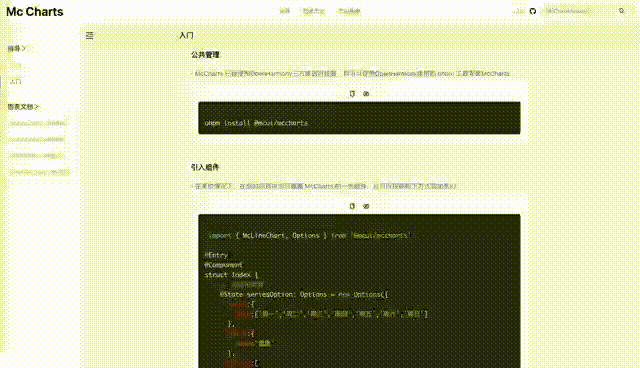Copy the ohpm install command code
Screen dimensions: 640x368
coord(352,94)
